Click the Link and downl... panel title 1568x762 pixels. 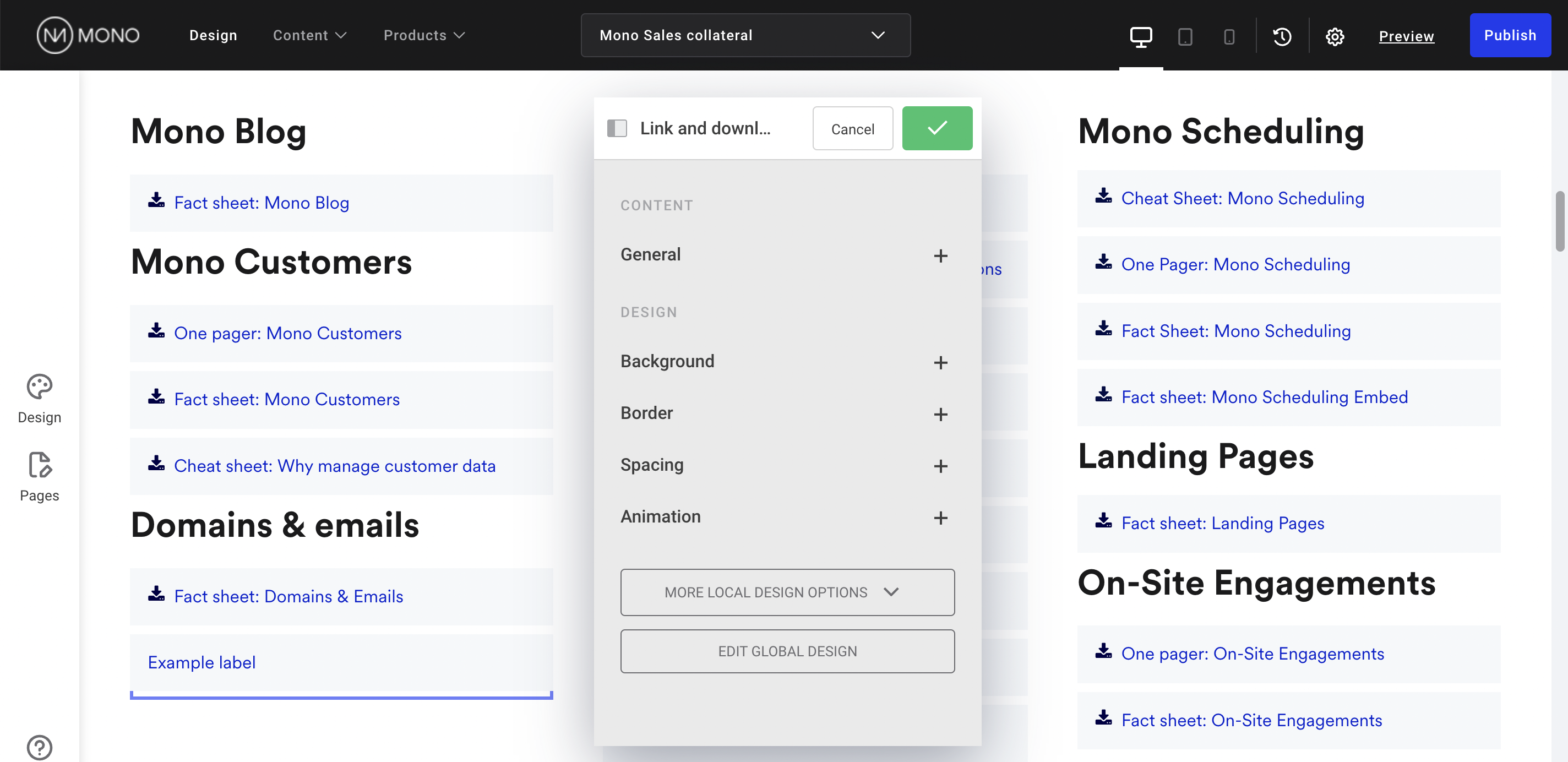[705, 128]
